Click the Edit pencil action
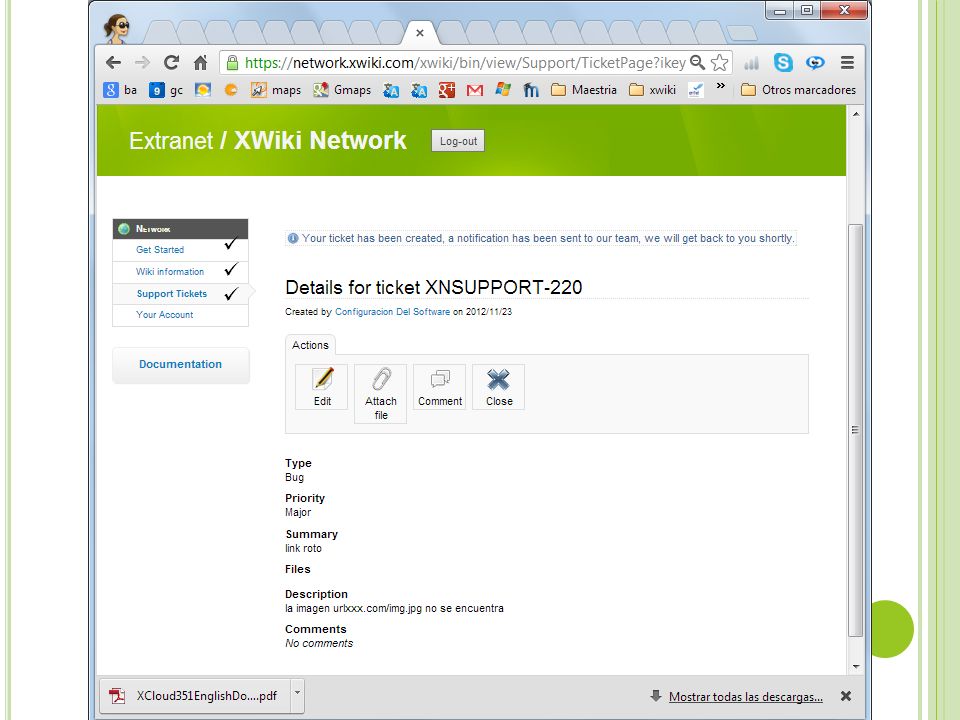The height and width of the screenshot is (720, 960). (322, 387)
